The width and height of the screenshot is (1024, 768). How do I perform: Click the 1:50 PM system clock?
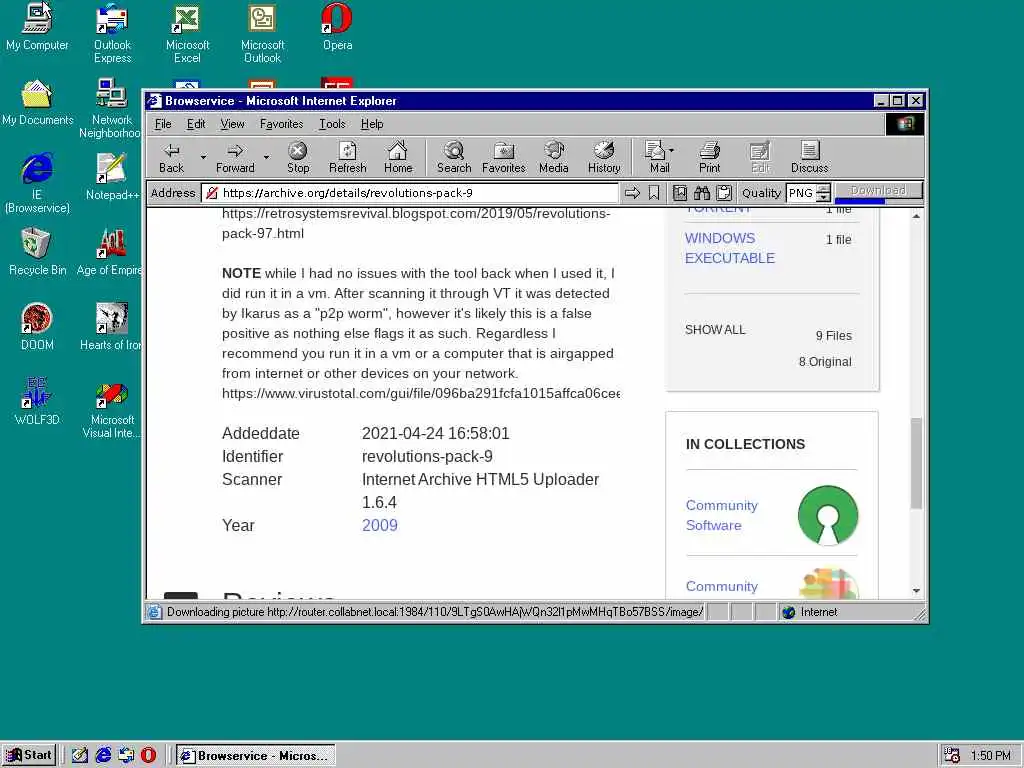pyautogui.click(x=991, y=756)
